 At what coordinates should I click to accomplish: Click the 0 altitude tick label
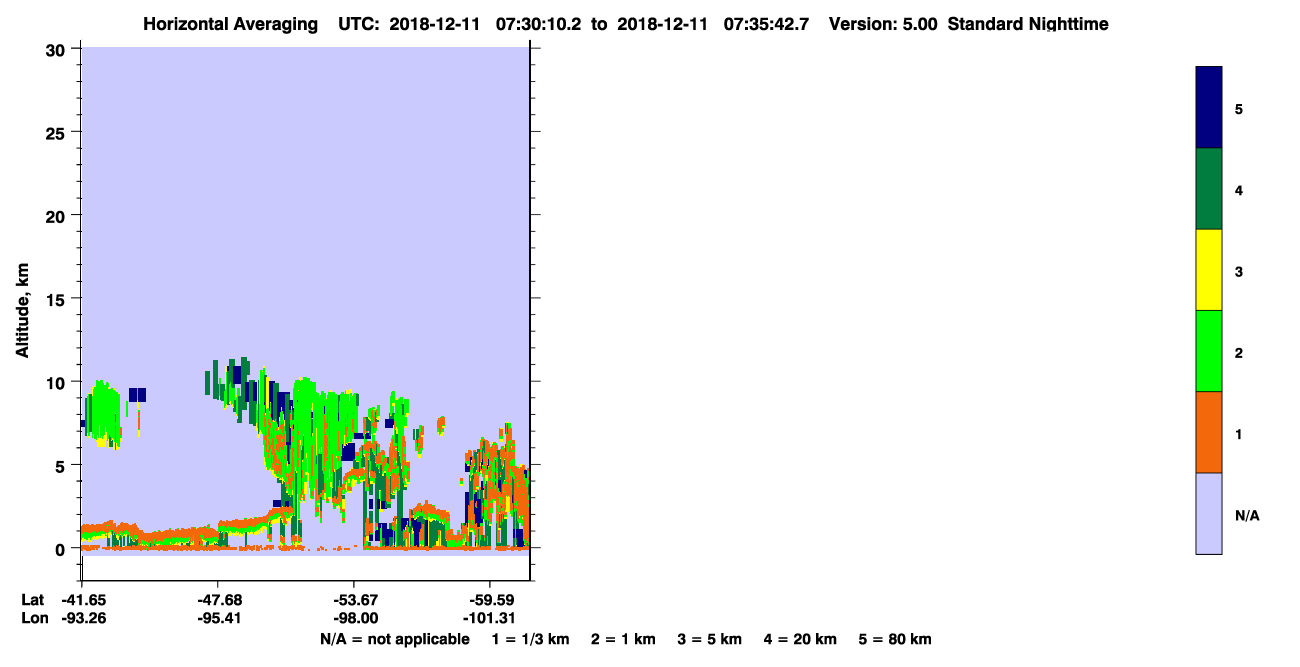(62, 548)
